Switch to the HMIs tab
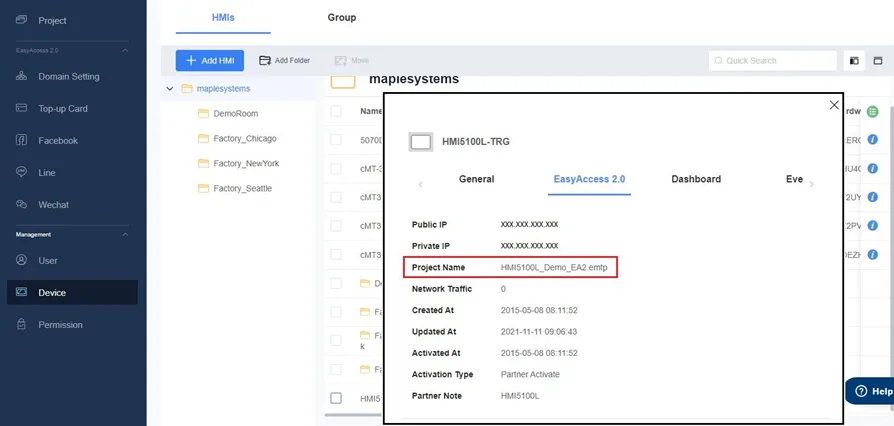This screenshot has height=426, width=894. point(223,18)
